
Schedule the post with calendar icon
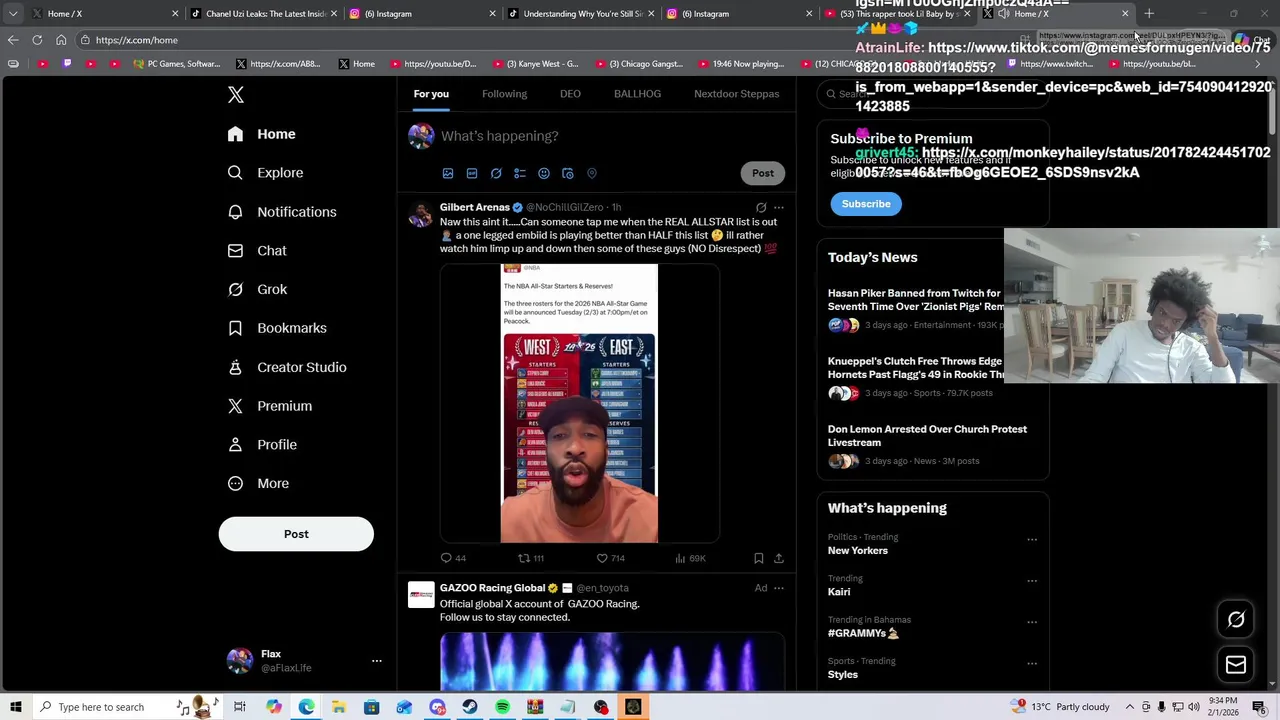coord(568,174)
